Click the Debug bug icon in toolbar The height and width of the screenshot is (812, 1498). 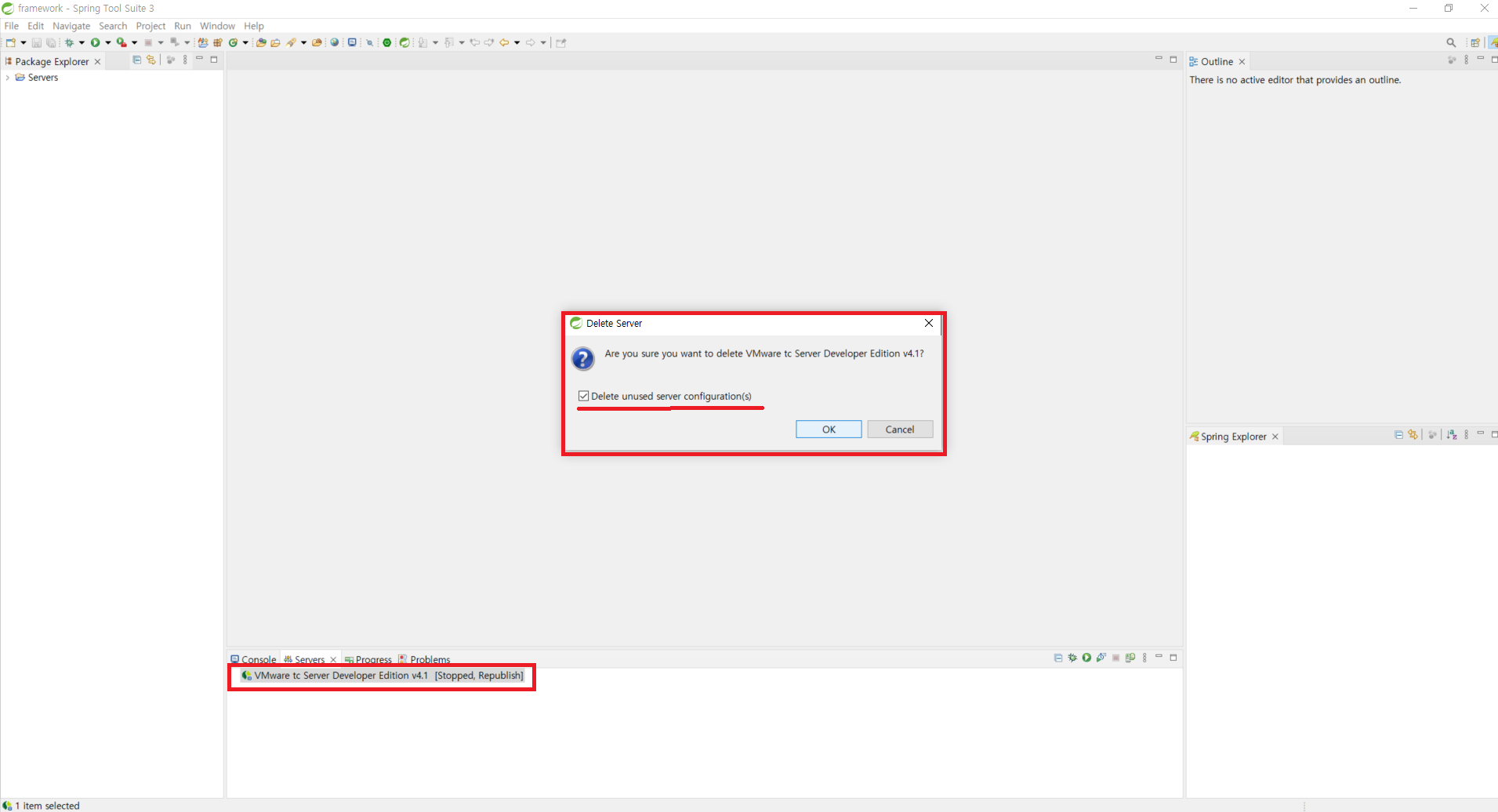pyautogui.click(x=69, y=42)
